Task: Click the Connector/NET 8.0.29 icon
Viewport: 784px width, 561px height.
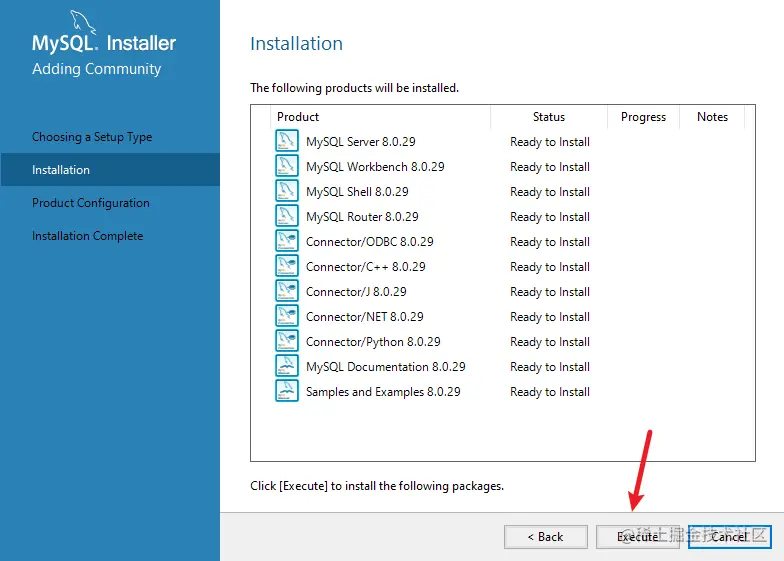Action: point(286,316)
